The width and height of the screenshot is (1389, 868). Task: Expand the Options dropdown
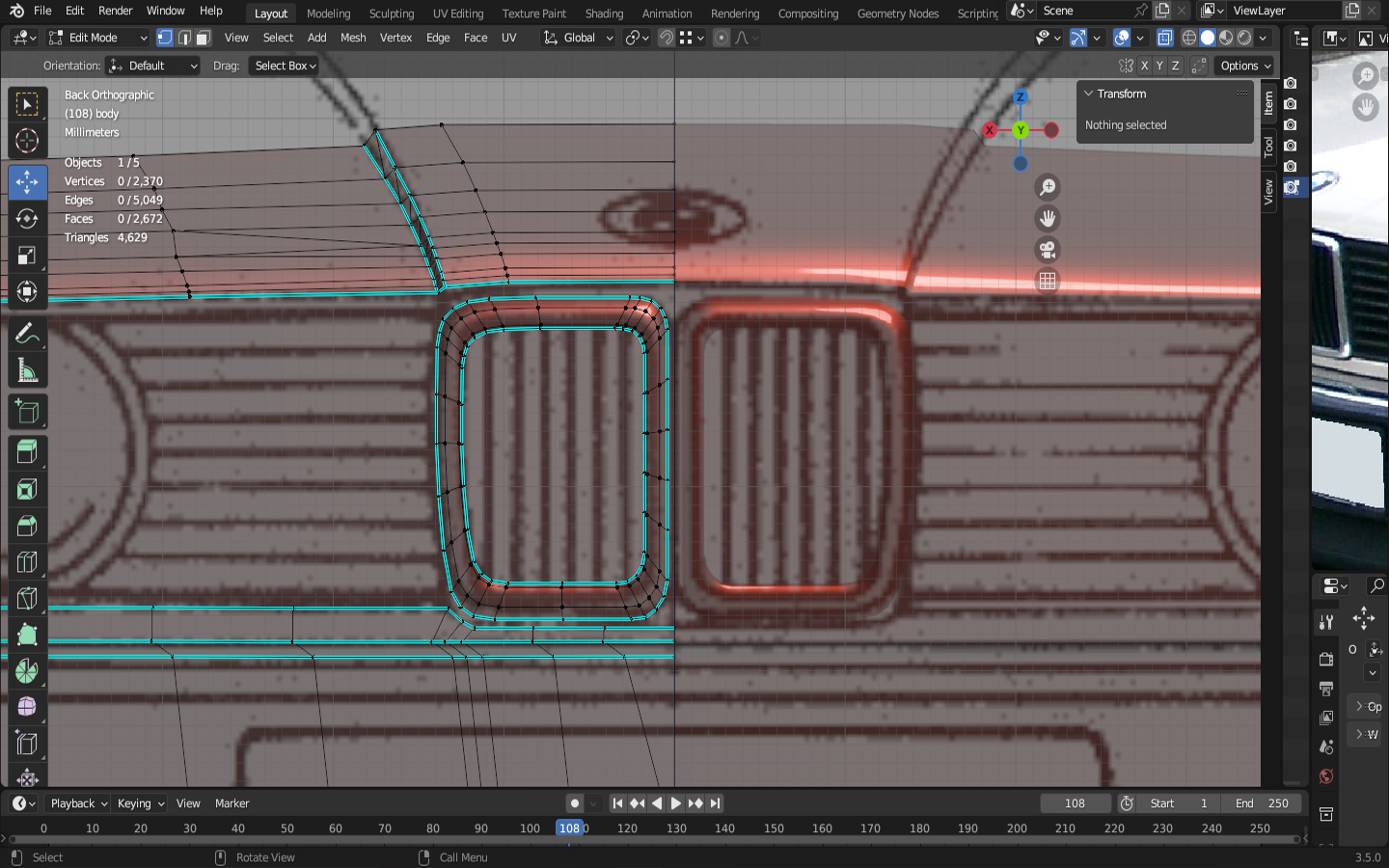coord(1244,66)
